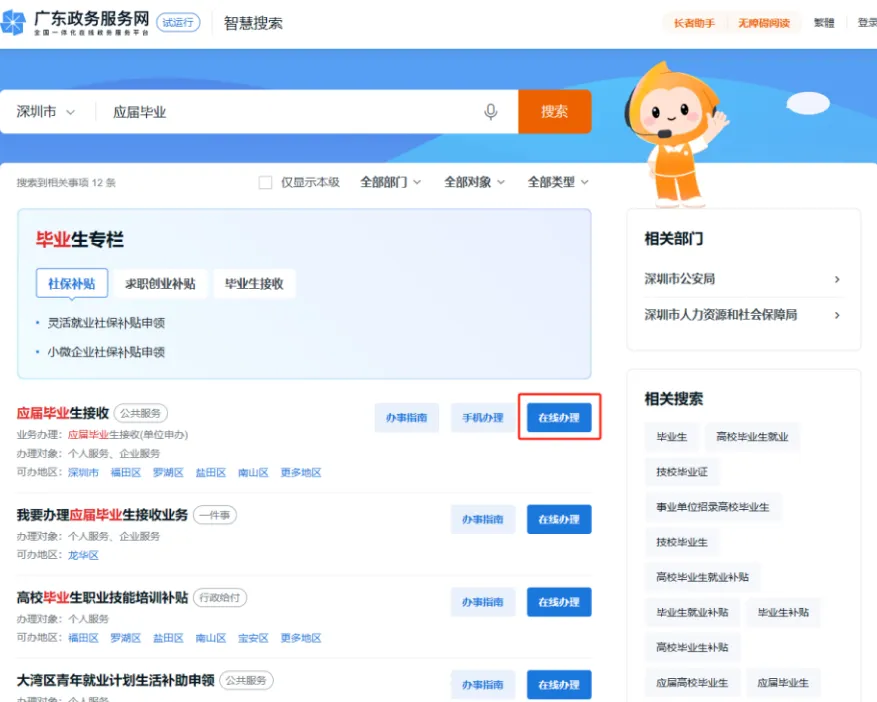Click the 试运行 trial badge
This screenshot has width=877, height=702.
point(178,23)
